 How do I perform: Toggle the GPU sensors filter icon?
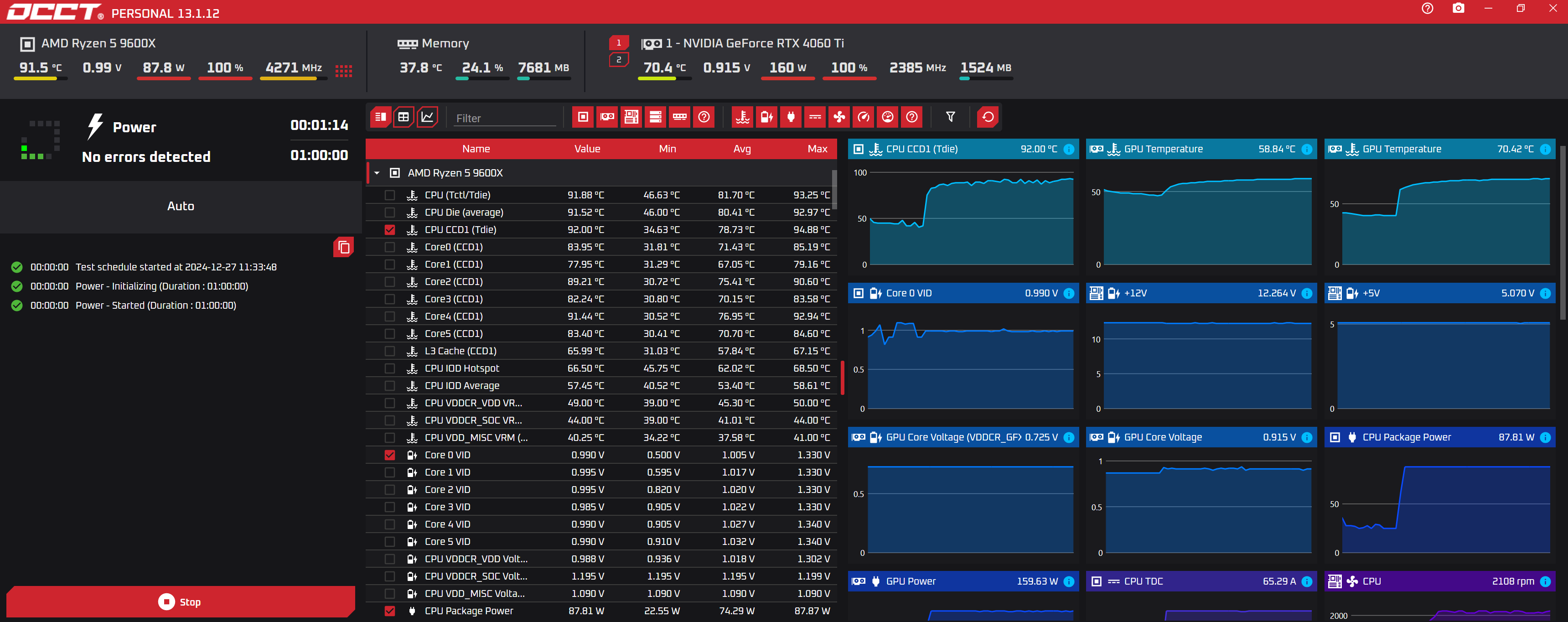click(607, 117)
